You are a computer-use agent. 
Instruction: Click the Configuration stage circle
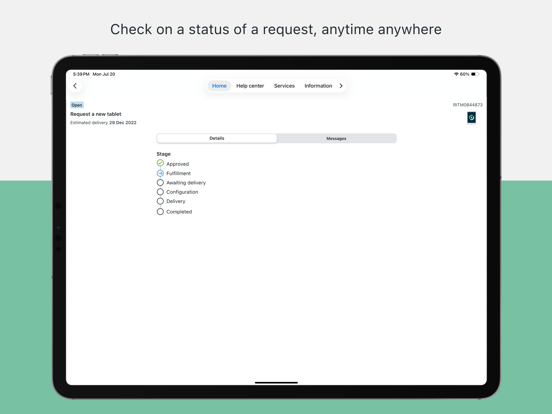160,192
